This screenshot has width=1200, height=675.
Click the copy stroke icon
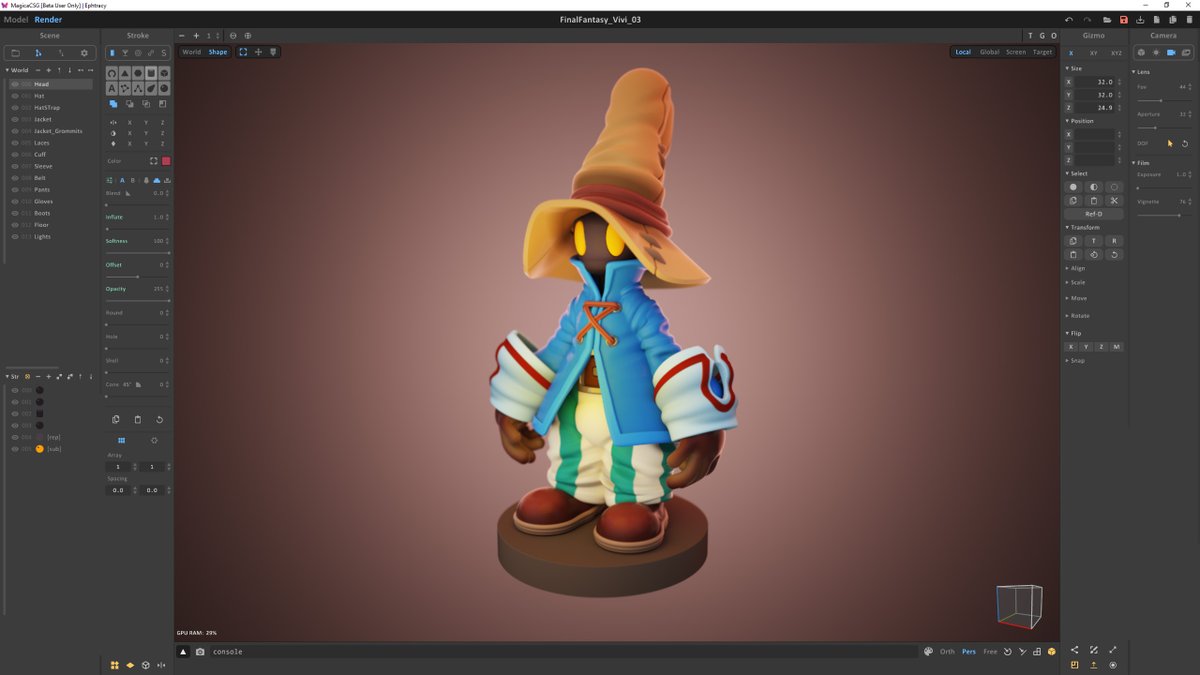pyautogui.click(x=115, y=419)
